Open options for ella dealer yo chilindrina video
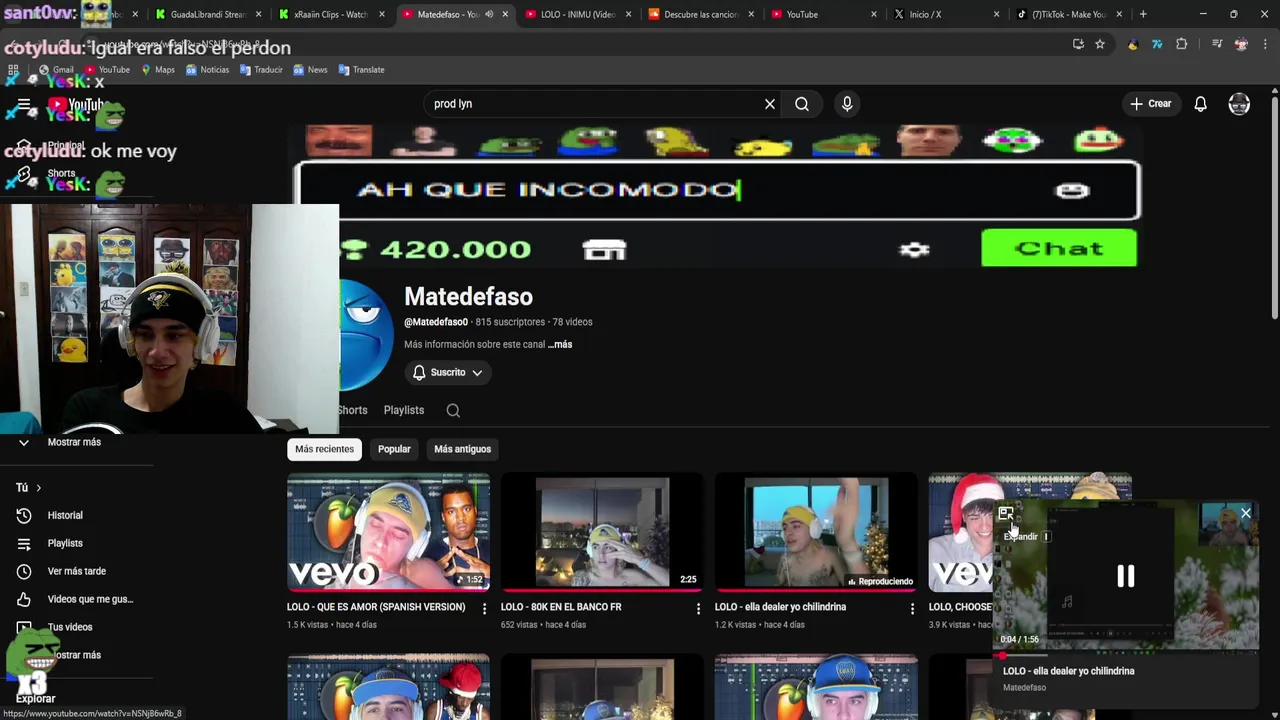This screenshot has height=720, width=1280. coord(912,608)
